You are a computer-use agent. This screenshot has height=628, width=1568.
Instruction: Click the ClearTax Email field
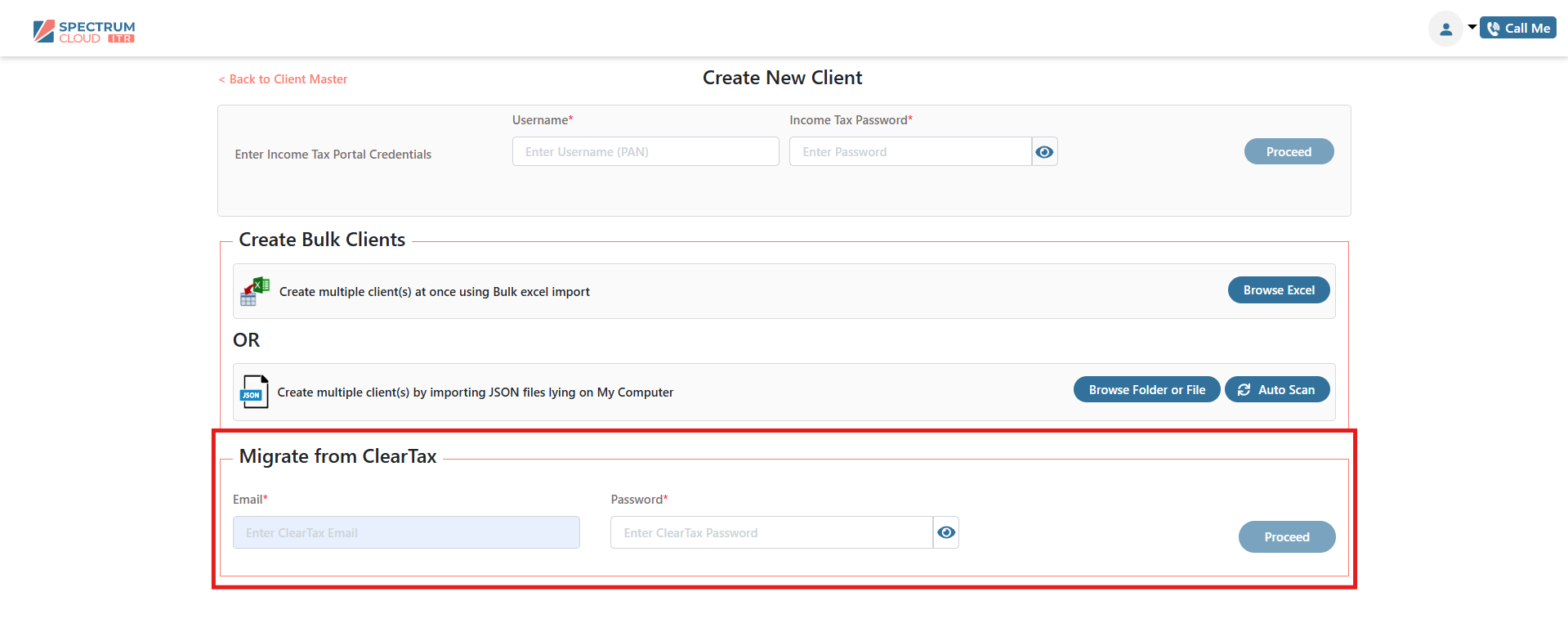[x=406, y=533]
